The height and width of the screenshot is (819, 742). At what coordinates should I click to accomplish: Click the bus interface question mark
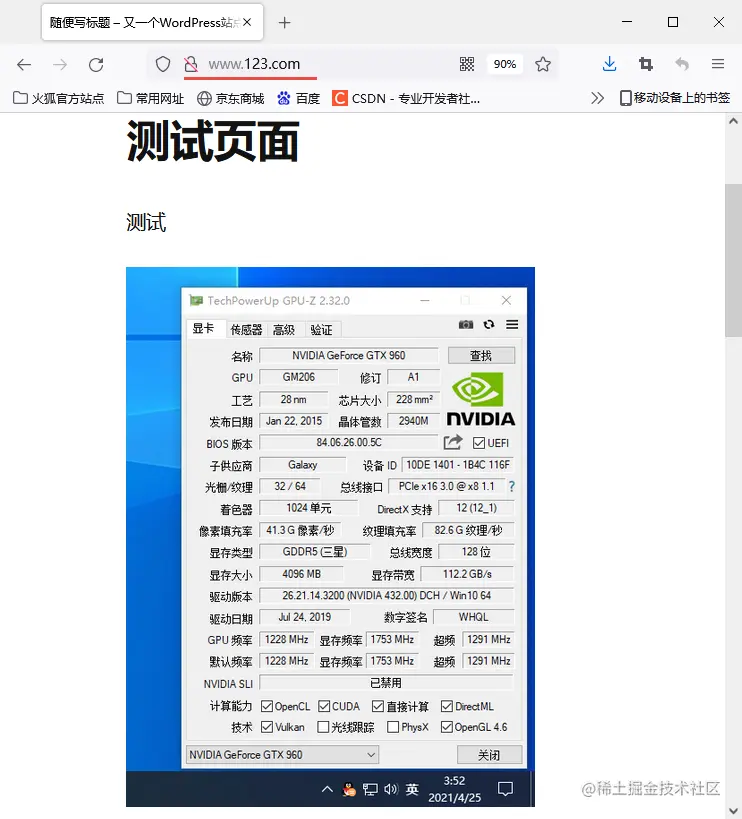click(512, 487)
